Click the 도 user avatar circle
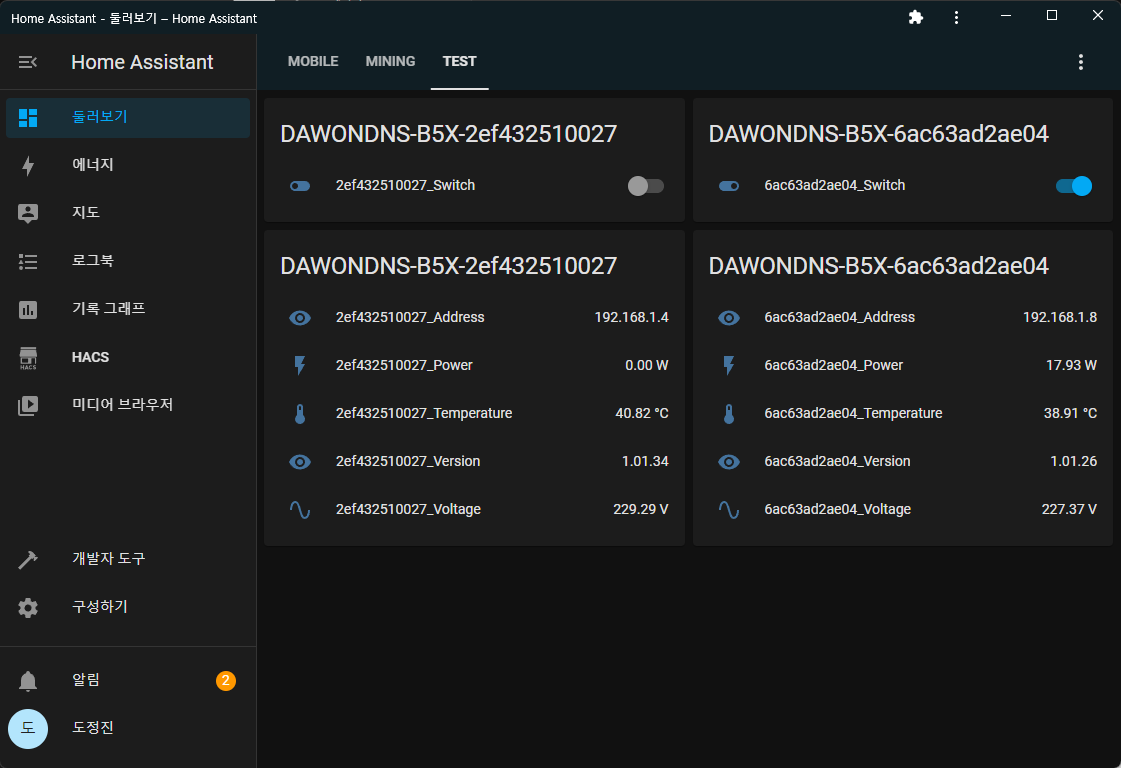 pos(28,729)
